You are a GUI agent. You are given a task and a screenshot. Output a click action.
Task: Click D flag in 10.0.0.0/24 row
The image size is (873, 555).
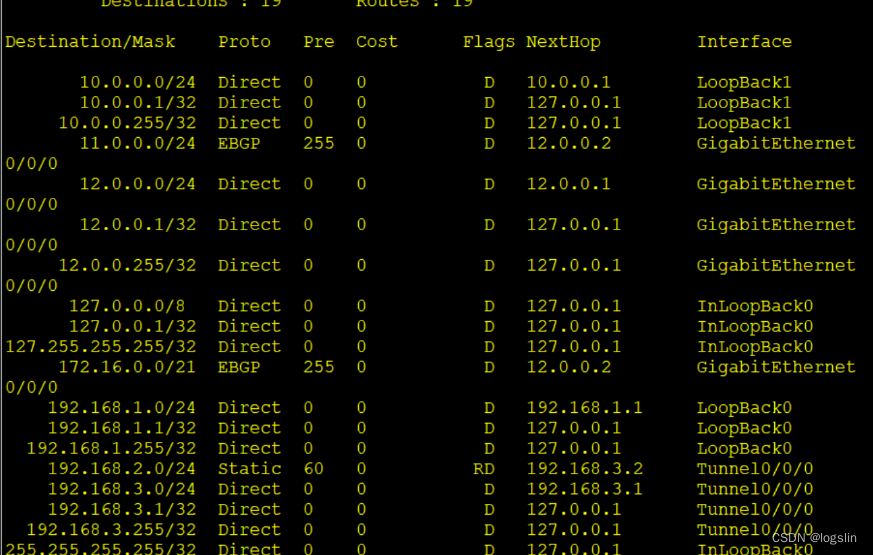tap(489, 82)
